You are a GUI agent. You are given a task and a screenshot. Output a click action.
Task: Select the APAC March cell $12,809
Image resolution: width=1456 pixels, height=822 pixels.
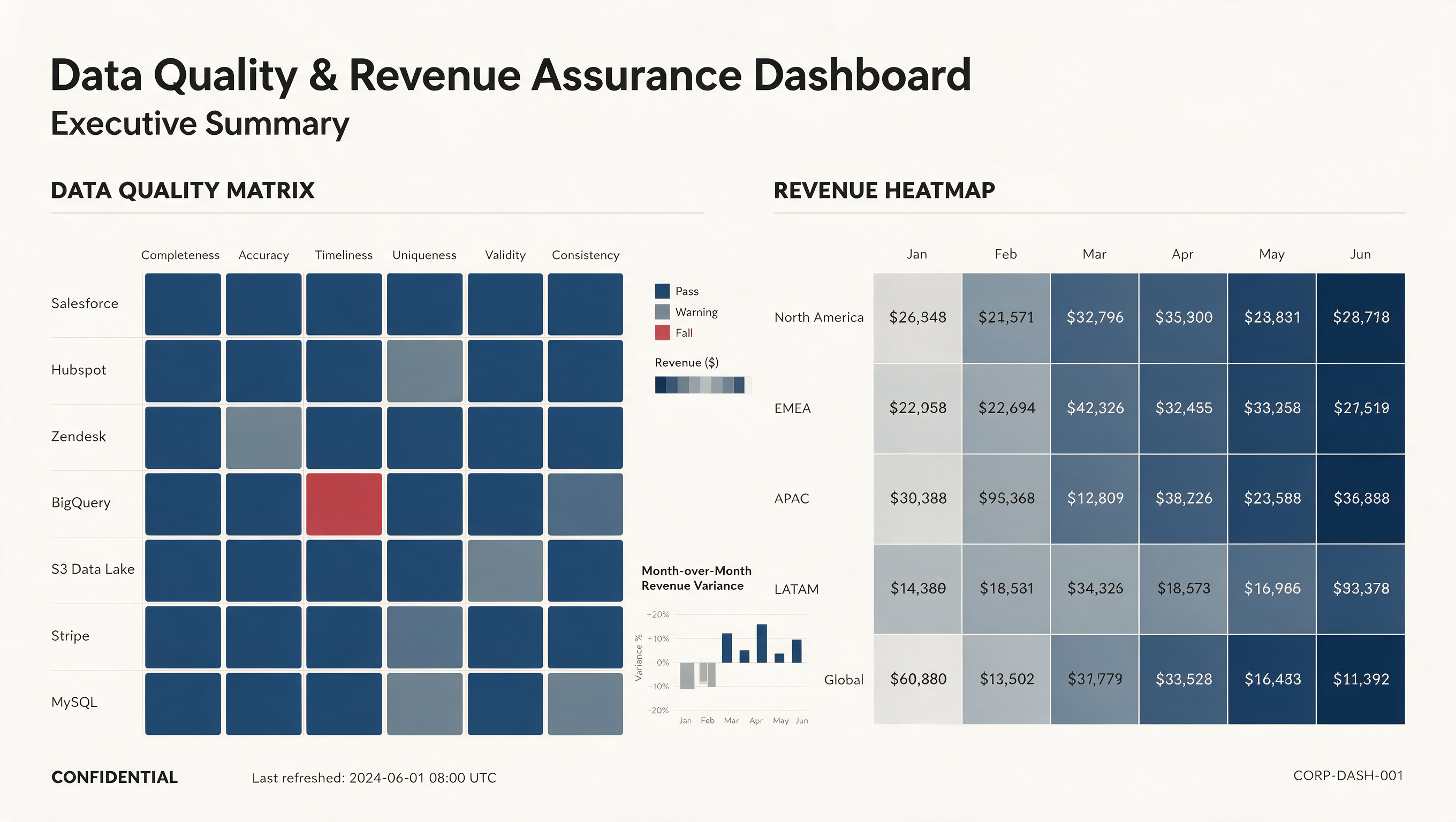click(x=1095, y=499)
